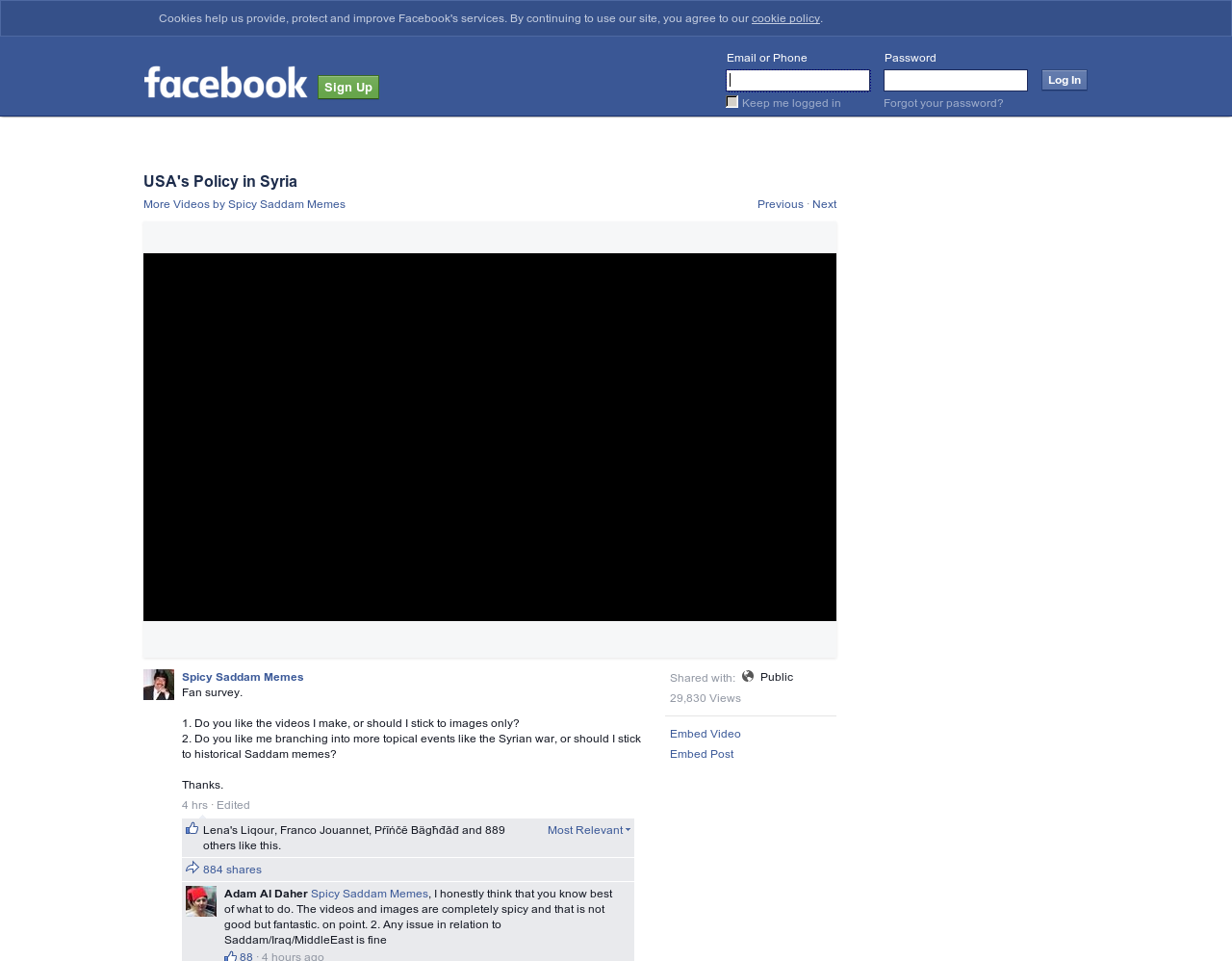Open the Most Relevant comment sort dropdown
The height and width of the screenshot is (961, 1232).
tap(589, 830)
